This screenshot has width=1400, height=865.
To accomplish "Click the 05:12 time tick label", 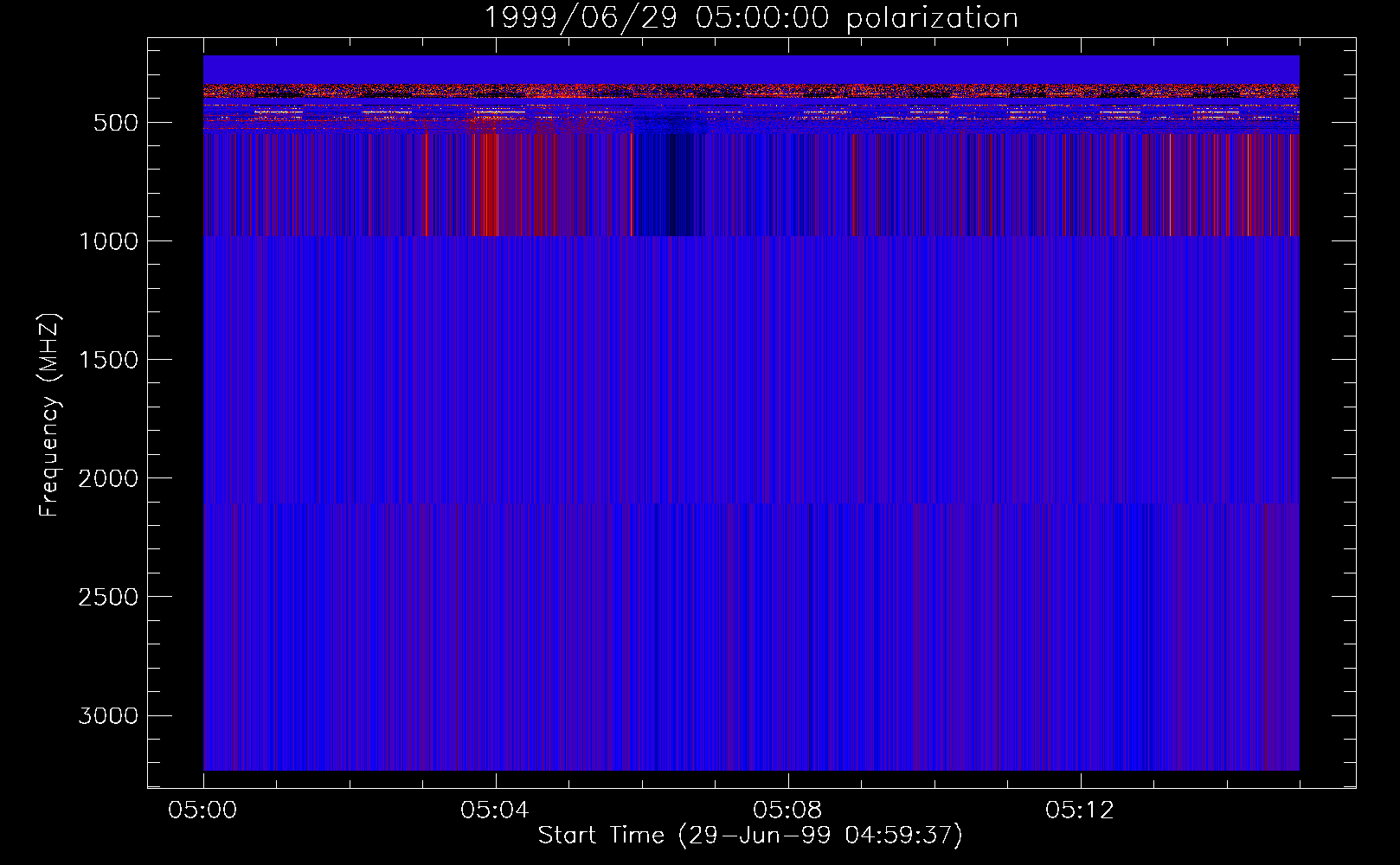I will click(x=1080, y=811).
